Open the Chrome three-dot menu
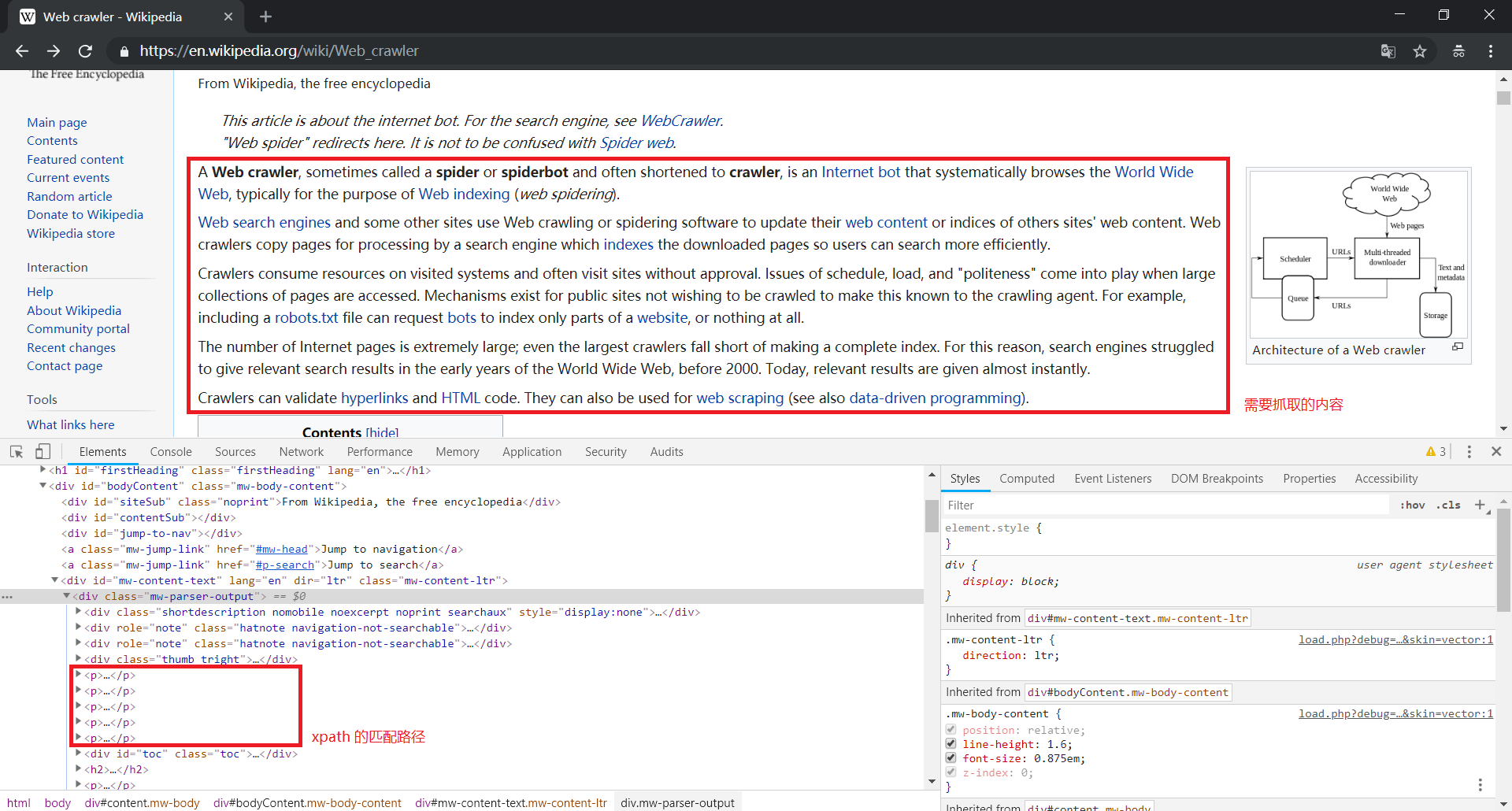1512x811 pixels. coord(1491,51)
